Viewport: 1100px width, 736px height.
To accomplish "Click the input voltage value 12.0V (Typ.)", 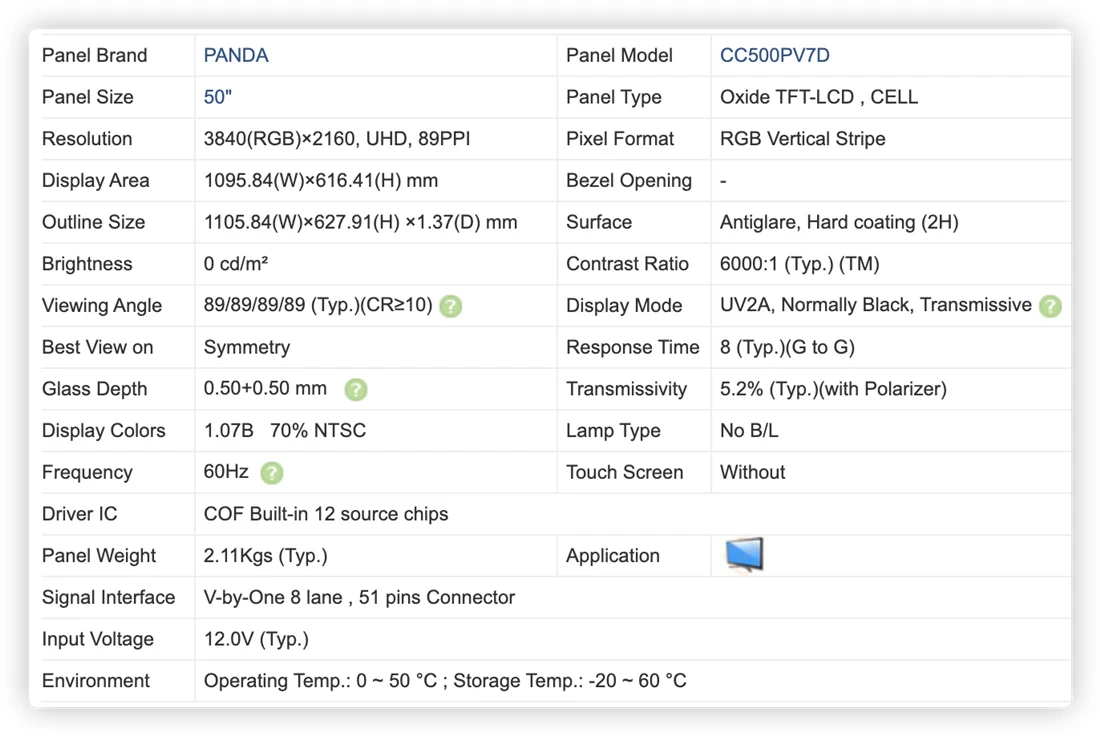I will pos(256,639).
